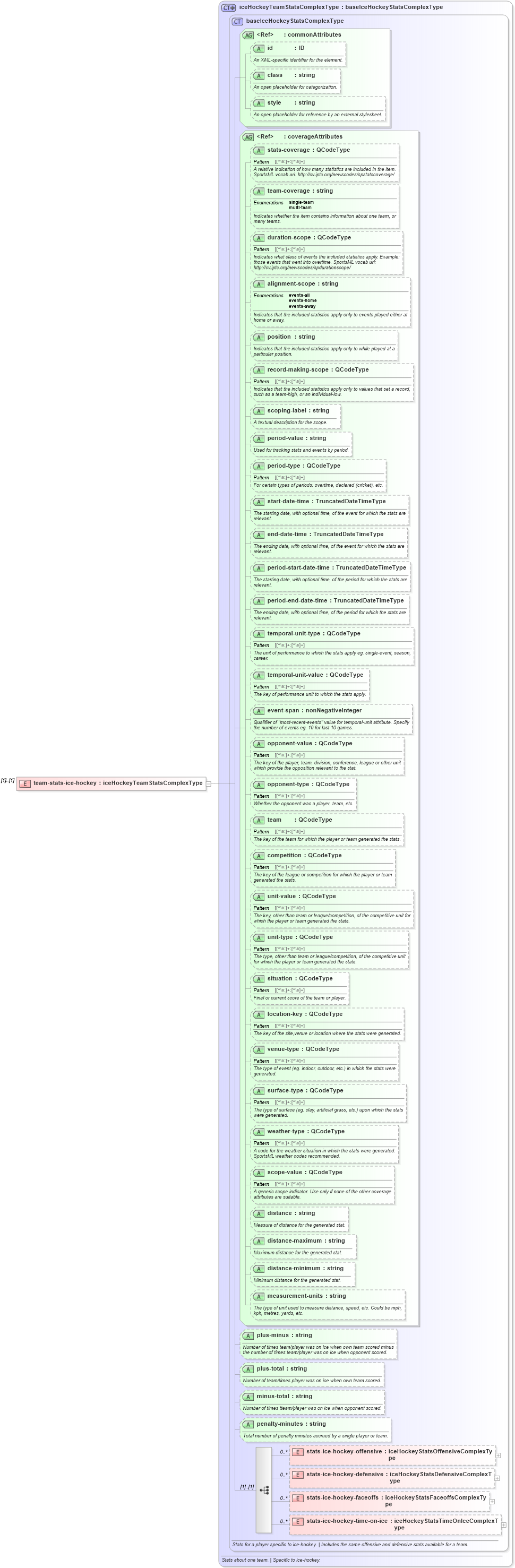Select venue-type : QCodeType
The width and height of the screenshot is (515, 1568).
click(x=303, y=1049)
